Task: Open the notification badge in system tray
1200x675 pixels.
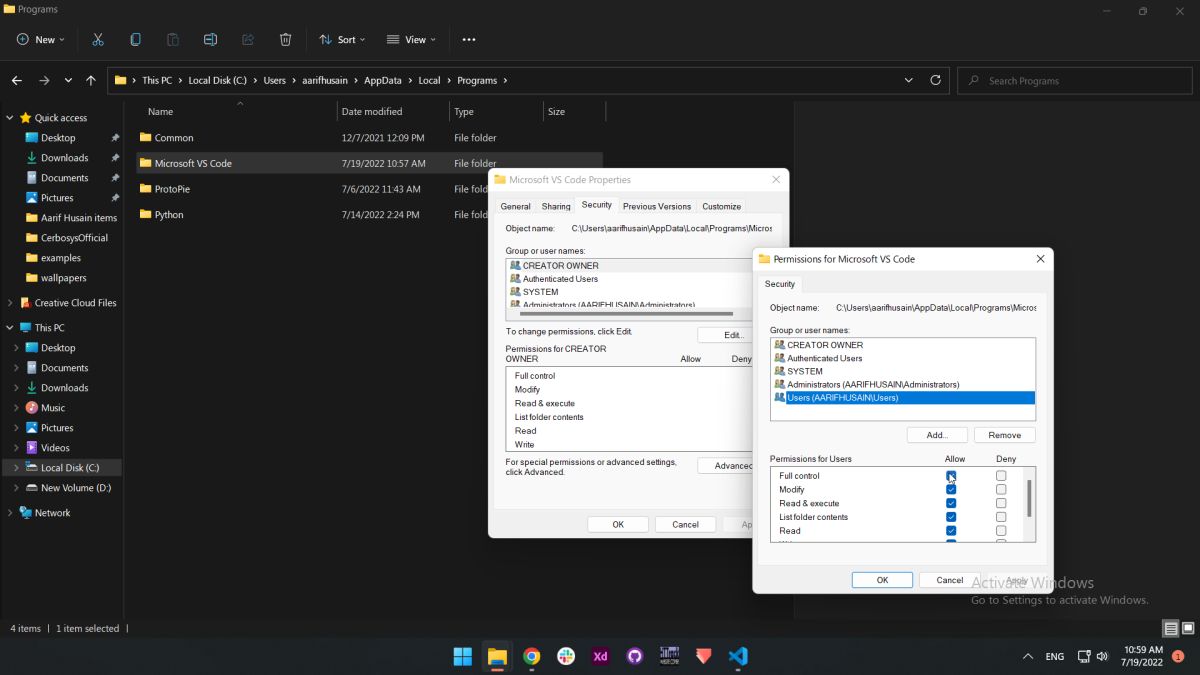Action: 1178,656
